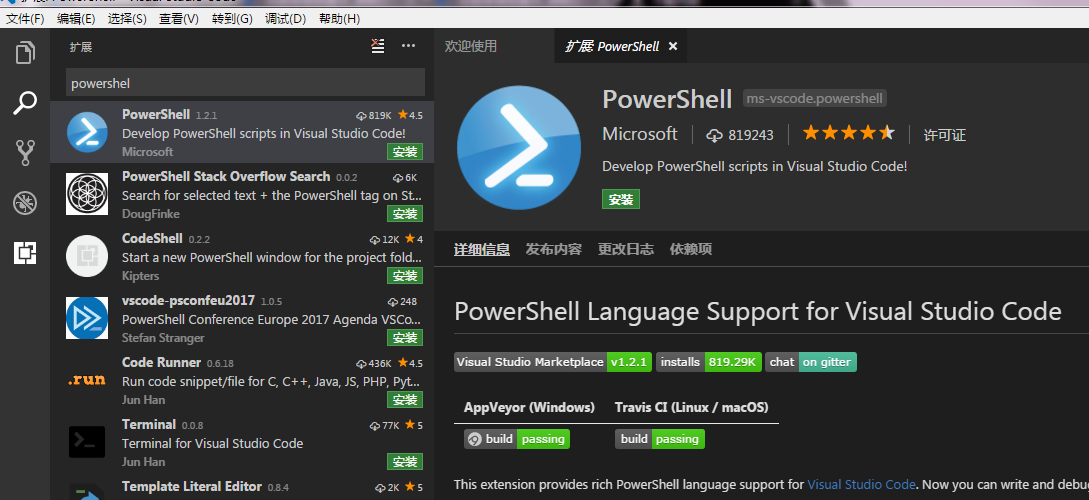Image resolution: width=1089 pixels, height=500 pixels.
Task: Install the Code Runner extension
Action: click(405, 399)
